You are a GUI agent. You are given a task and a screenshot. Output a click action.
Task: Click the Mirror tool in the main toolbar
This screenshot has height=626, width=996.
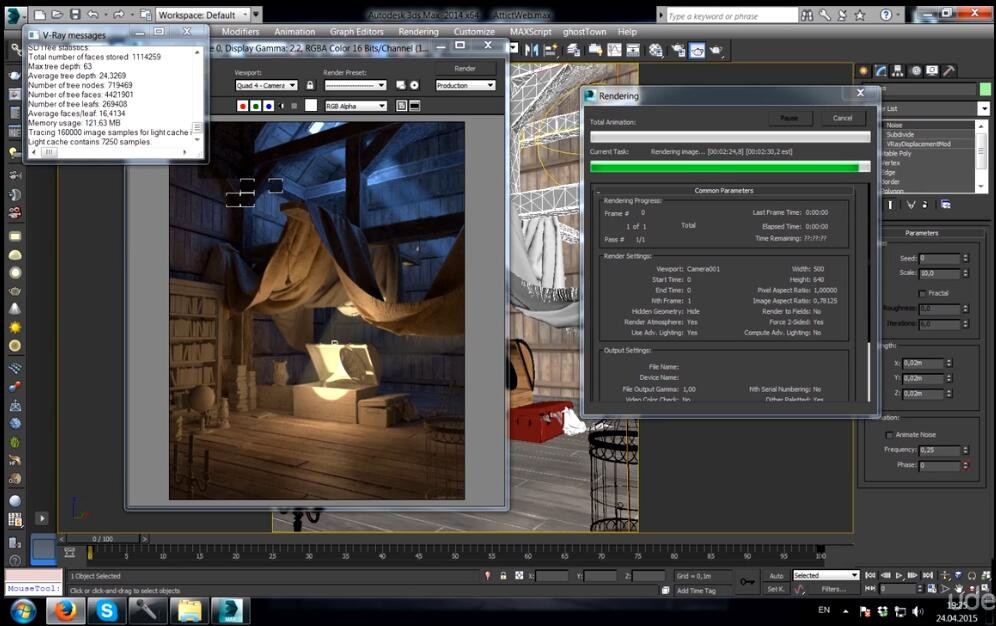click(x=532, y=50)
